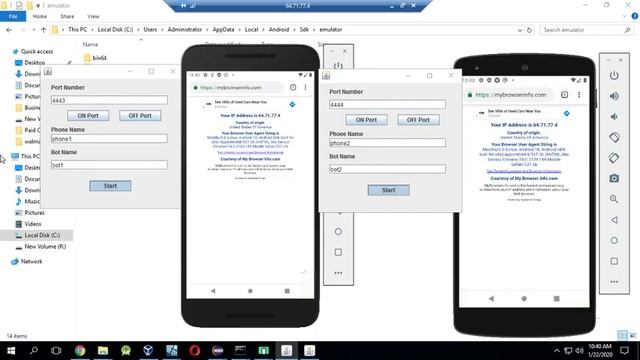Image resolution: width=640 pixels, height=360 pixels.
Task: Click Sdk in Explorer address path
Action: point(304,29)
